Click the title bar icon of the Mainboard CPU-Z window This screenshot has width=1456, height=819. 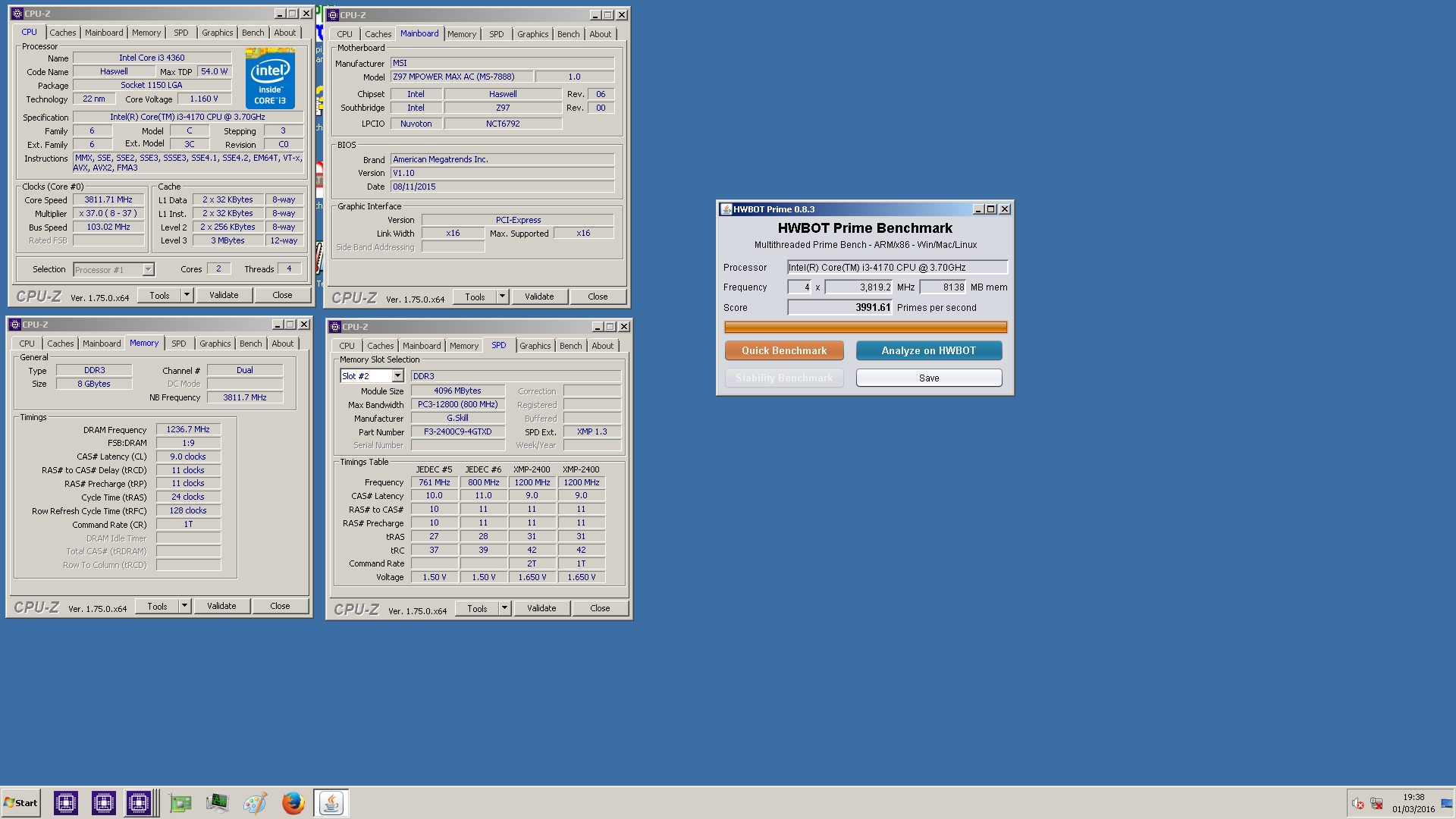333,15
